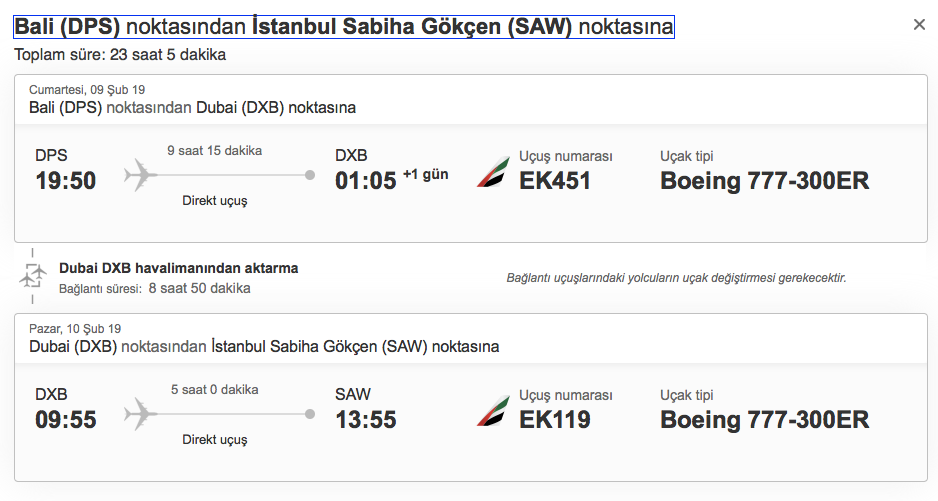Viewport: 938px width, 501px height.
Task: Click the Emirates logo beside EK119
Action: pyautogui.click(x=491, y=410)
